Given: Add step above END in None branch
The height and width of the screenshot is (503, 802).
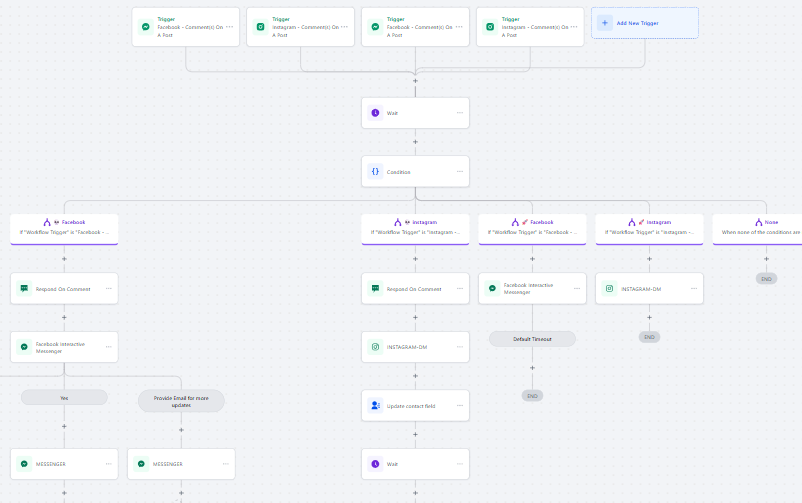Looking at the screenshot, I should click(x=766, y=259).
